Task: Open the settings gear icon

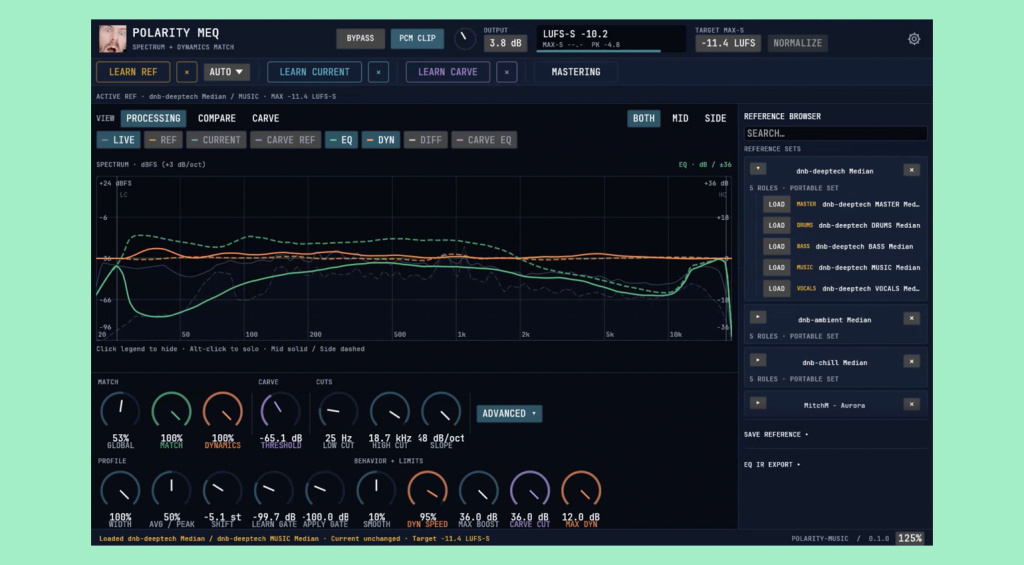Action: (x=914, y=39)
